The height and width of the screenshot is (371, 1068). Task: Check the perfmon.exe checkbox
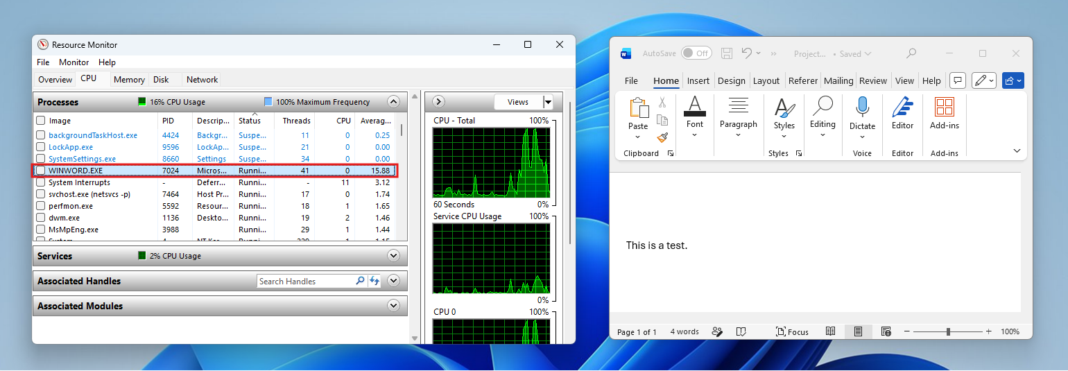[41, 206]
